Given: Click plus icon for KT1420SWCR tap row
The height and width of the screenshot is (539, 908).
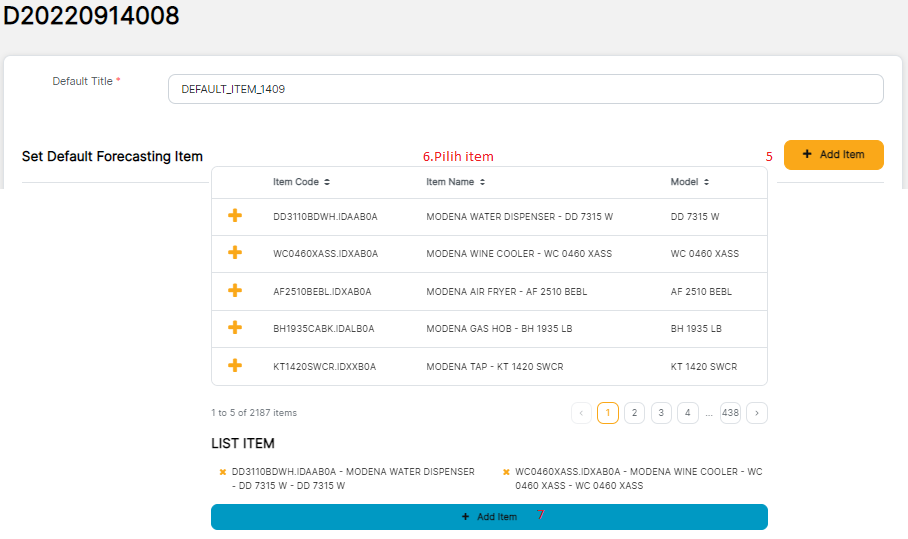Looking at the screenshot, I should [235, 366].
